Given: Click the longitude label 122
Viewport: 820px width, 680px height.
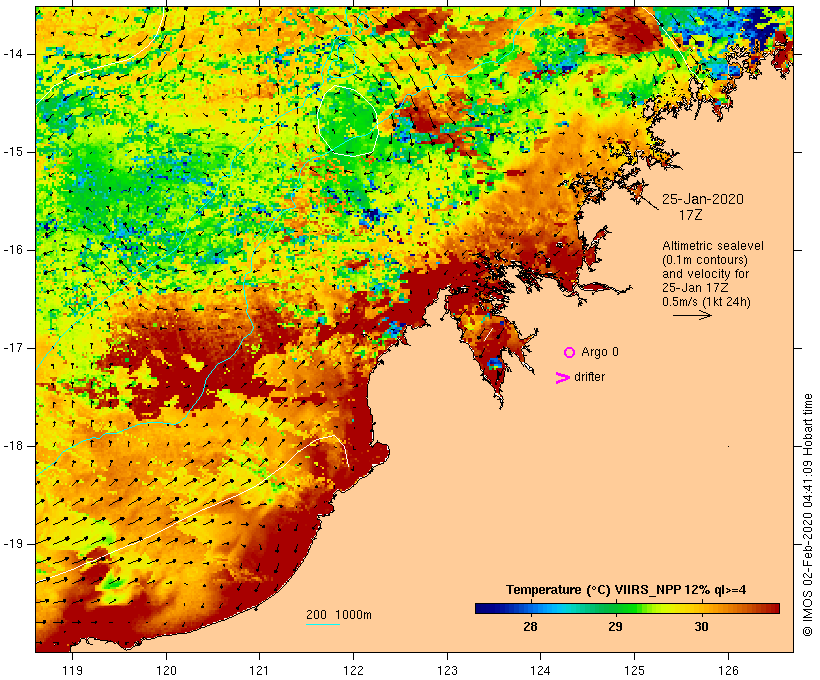Looking at the screenshot, I should 354,670.
